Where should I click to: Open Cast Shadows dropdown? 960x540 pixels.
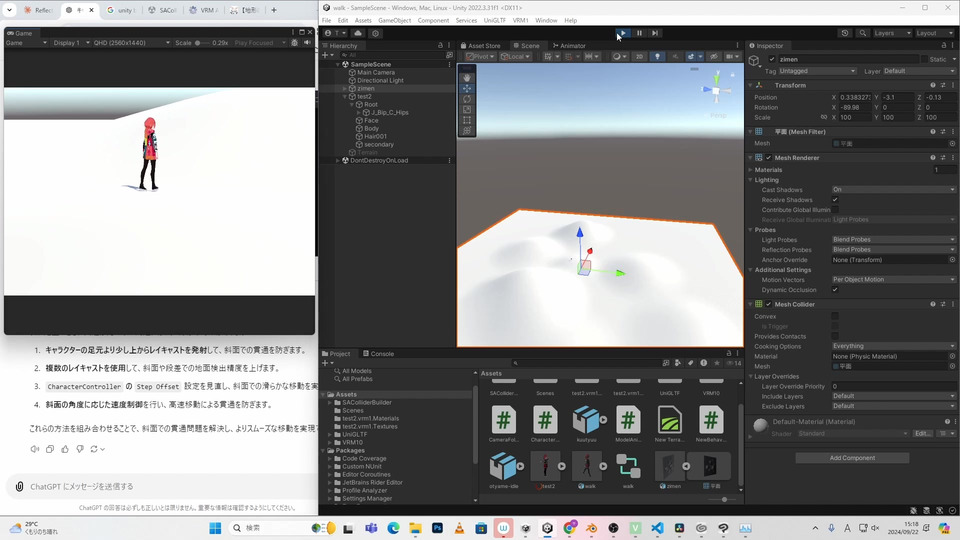[x=893, y=190]
